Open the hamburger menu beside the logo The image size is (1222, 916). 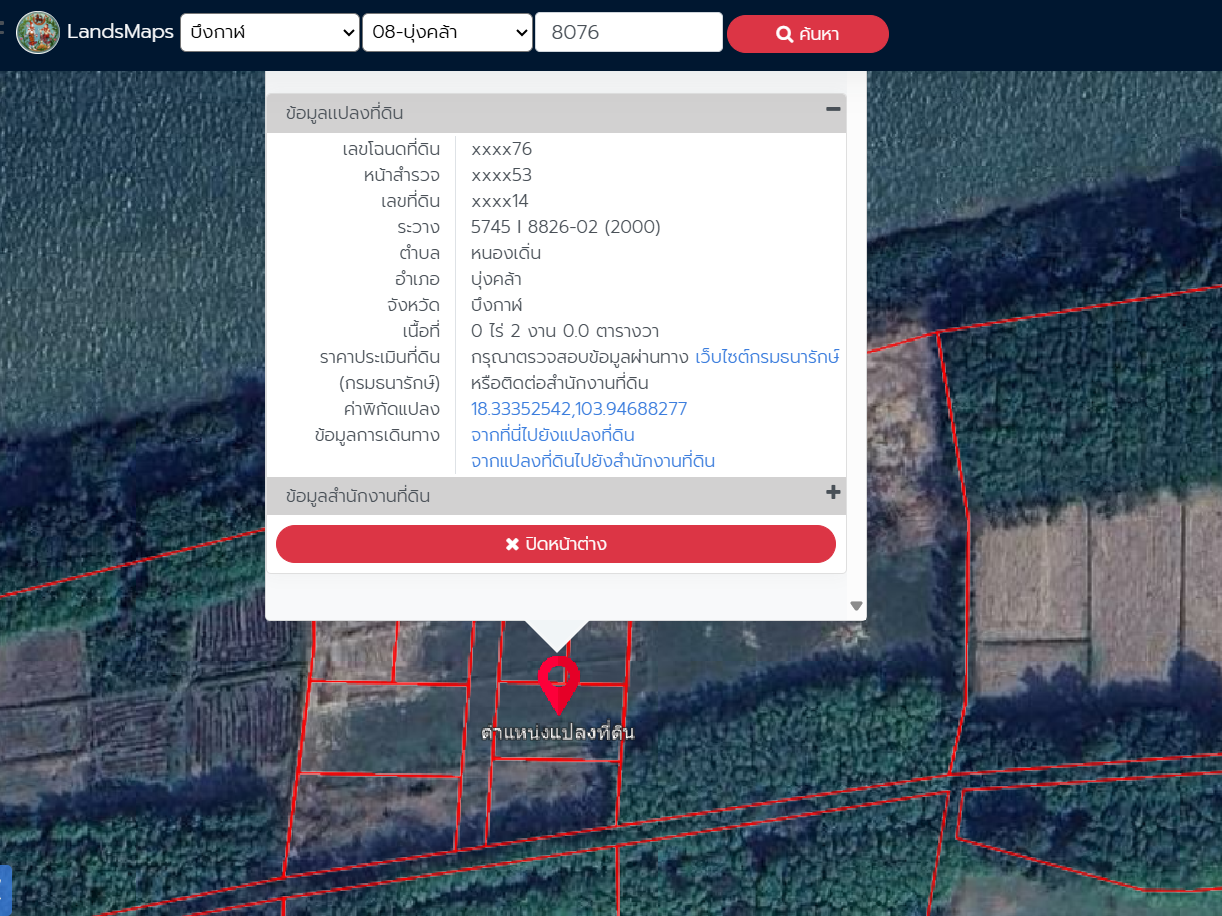click(3, 28)
